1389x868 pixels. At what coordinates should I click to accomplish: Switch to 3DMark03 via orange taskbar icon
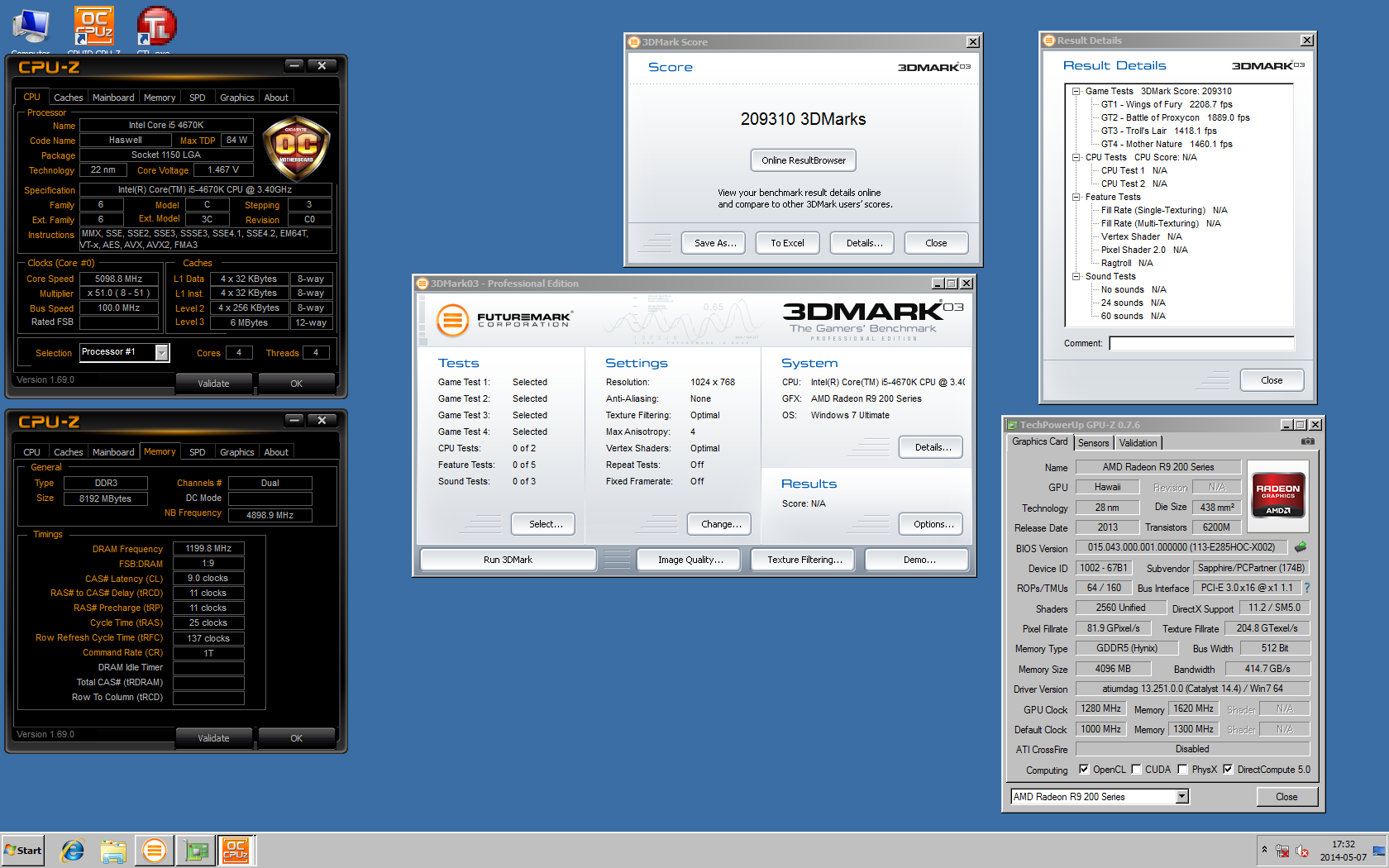click(x=154, y=850)
